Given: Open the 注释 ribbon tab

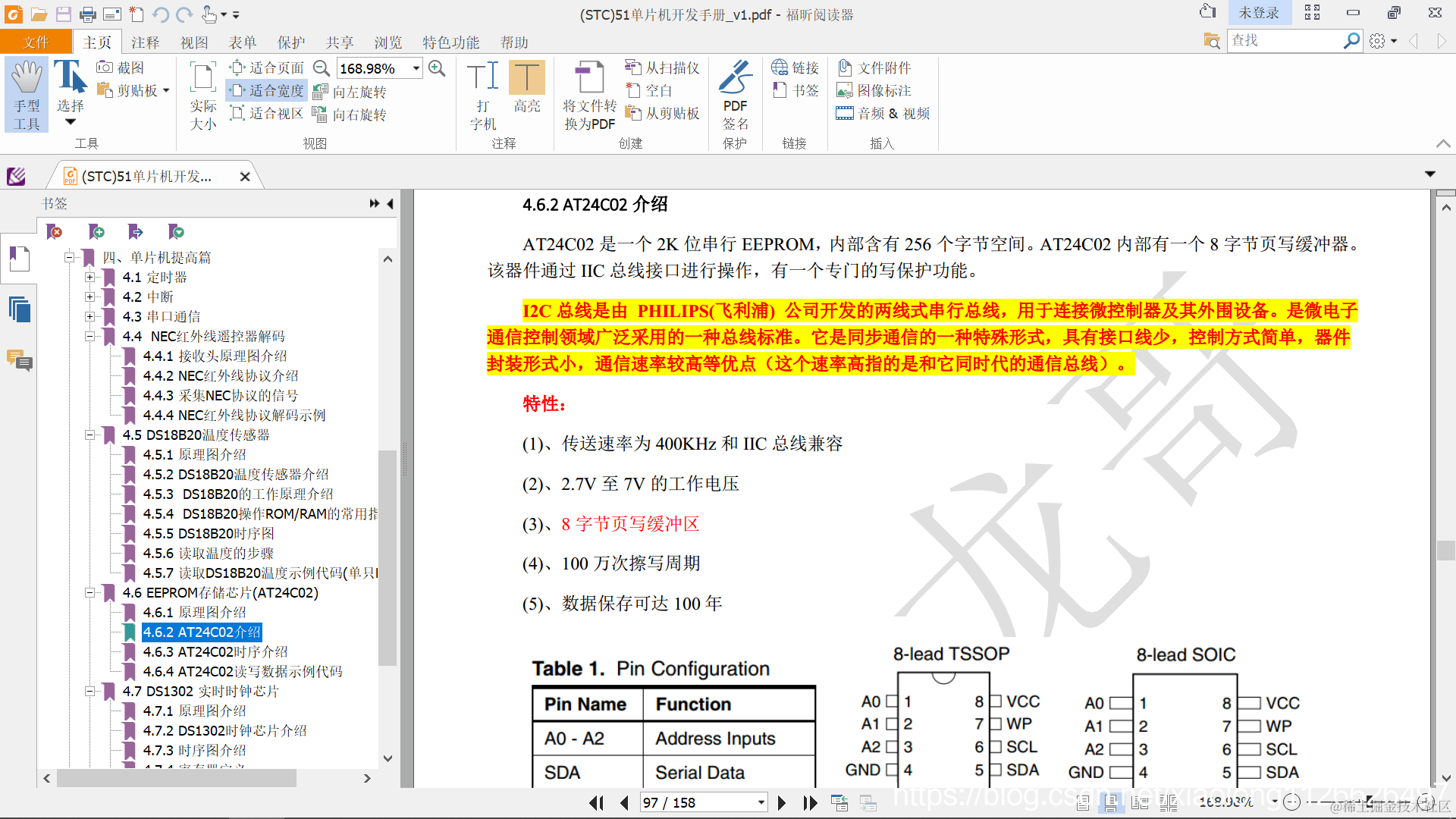Looking at the screenshot, I should [145, 42].
